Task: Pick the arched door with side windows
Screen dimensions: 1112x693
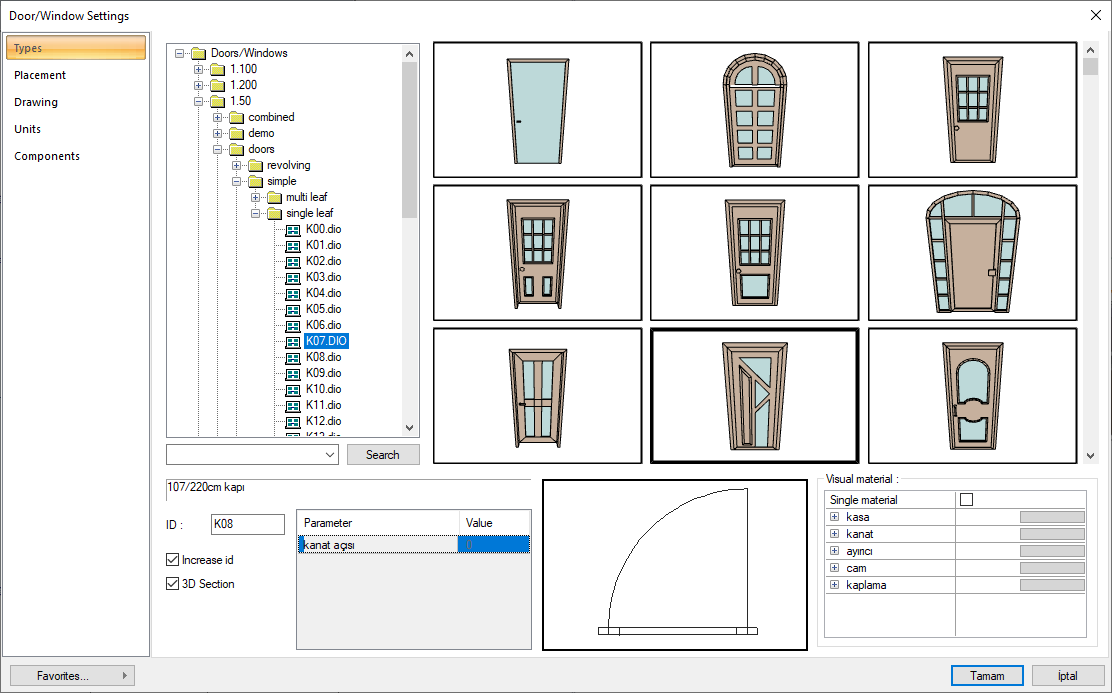Action: [972, 252]
